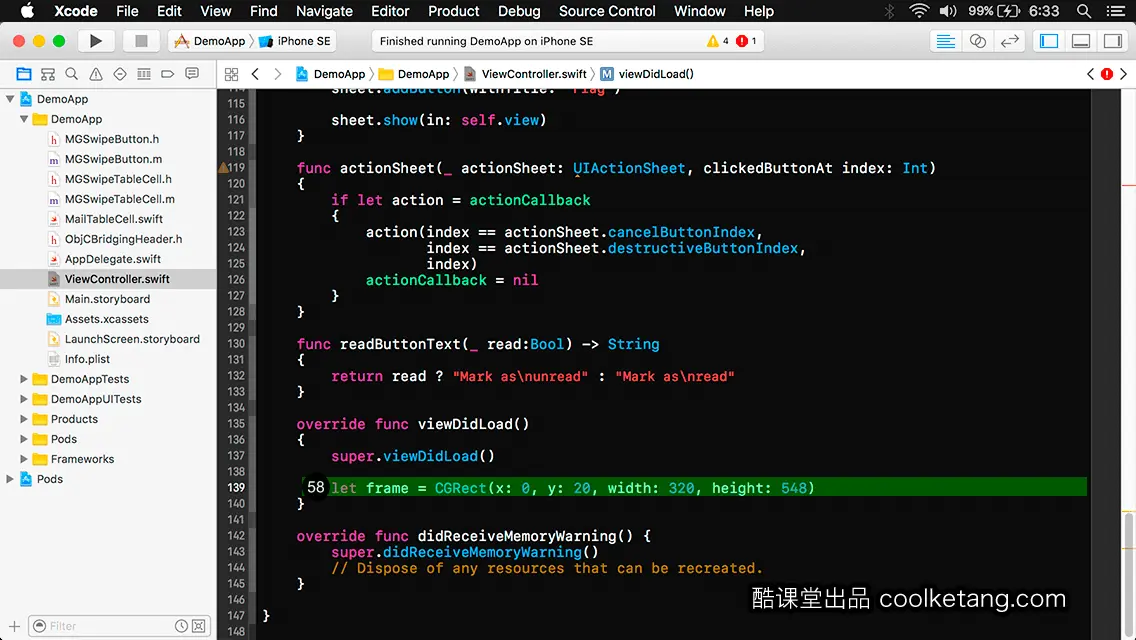
Task: Choose iPhone SE destination dropdown
Action: [294, 41]
